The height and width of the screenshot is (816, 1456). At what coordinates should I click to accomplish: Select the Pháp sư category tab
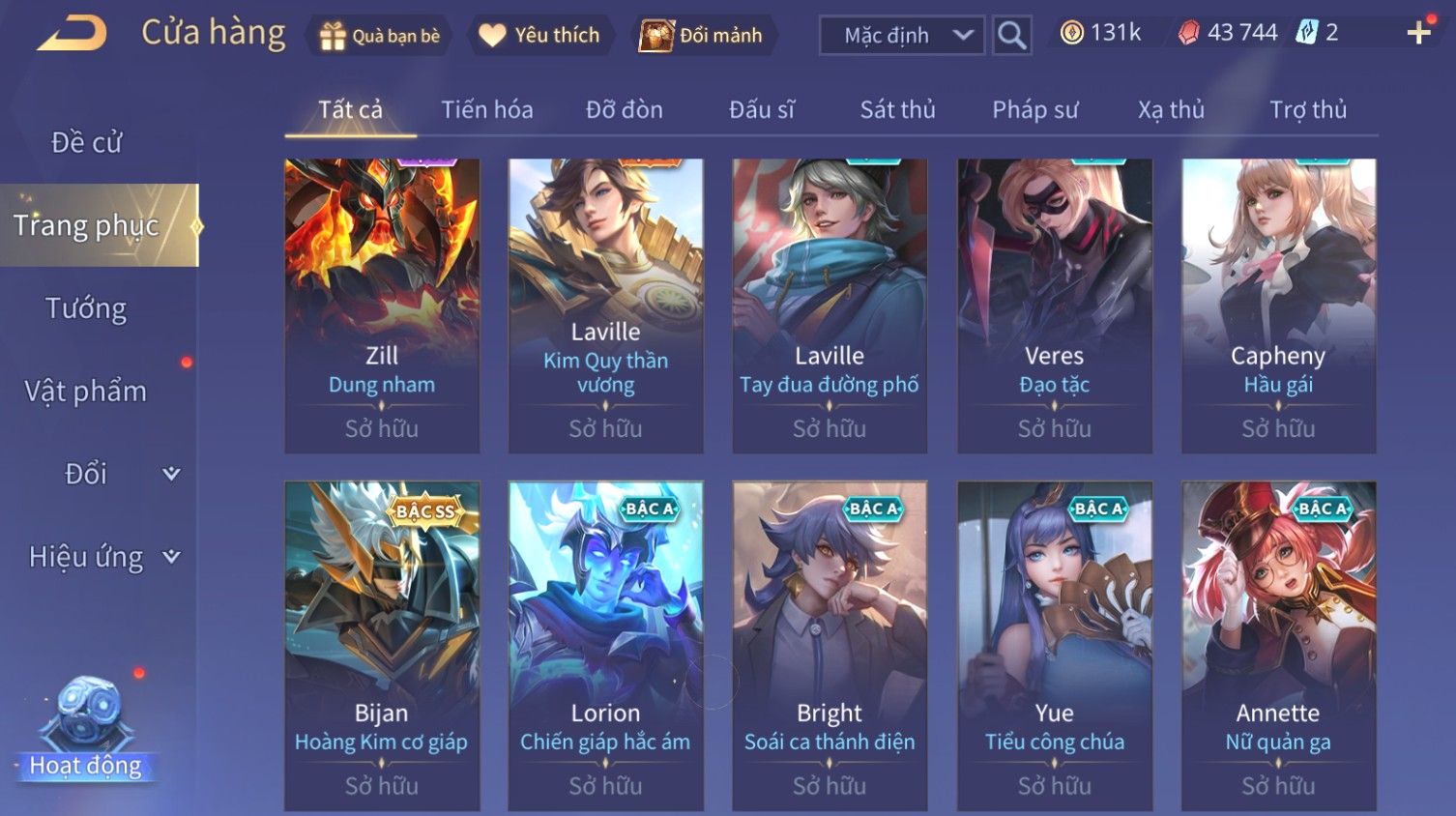pos(1034,110)
